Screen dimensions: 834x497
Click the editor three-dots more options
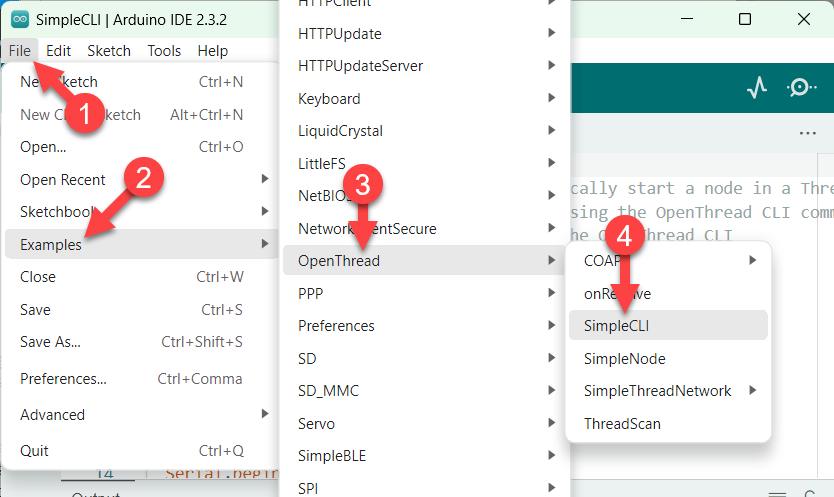coord(807,133)
